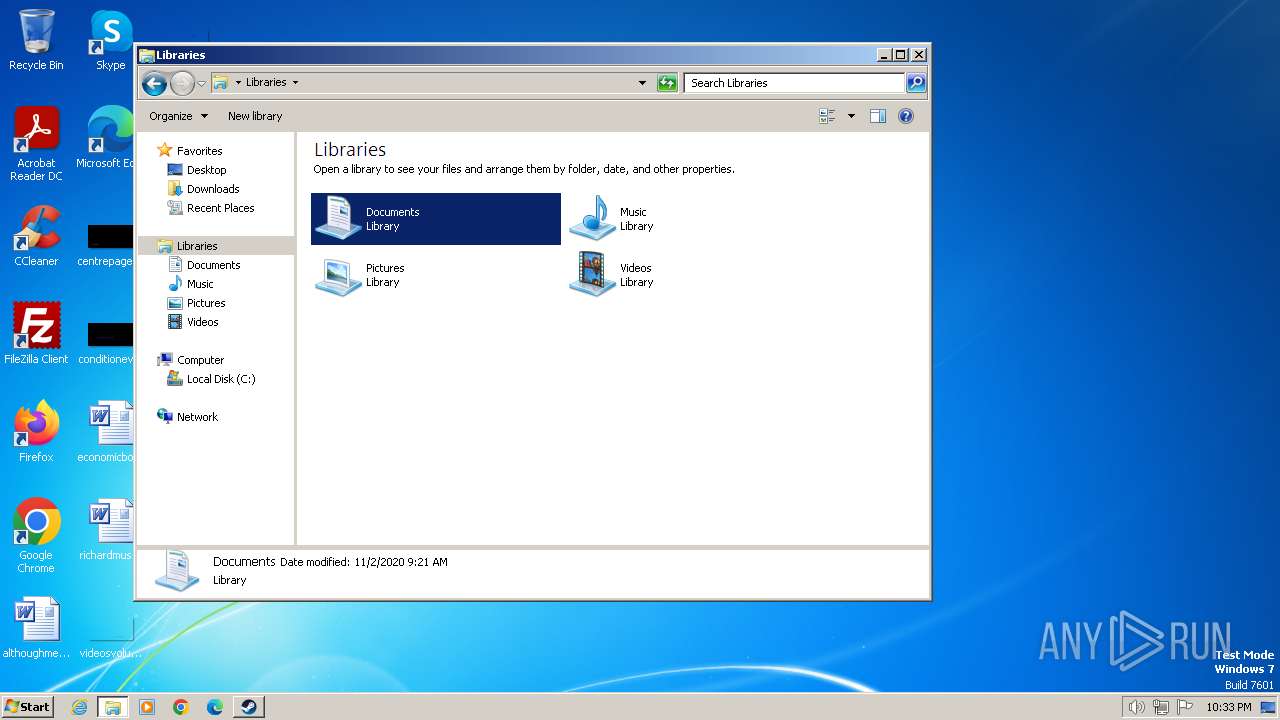Click the network tray icon

coord(1161,707)
